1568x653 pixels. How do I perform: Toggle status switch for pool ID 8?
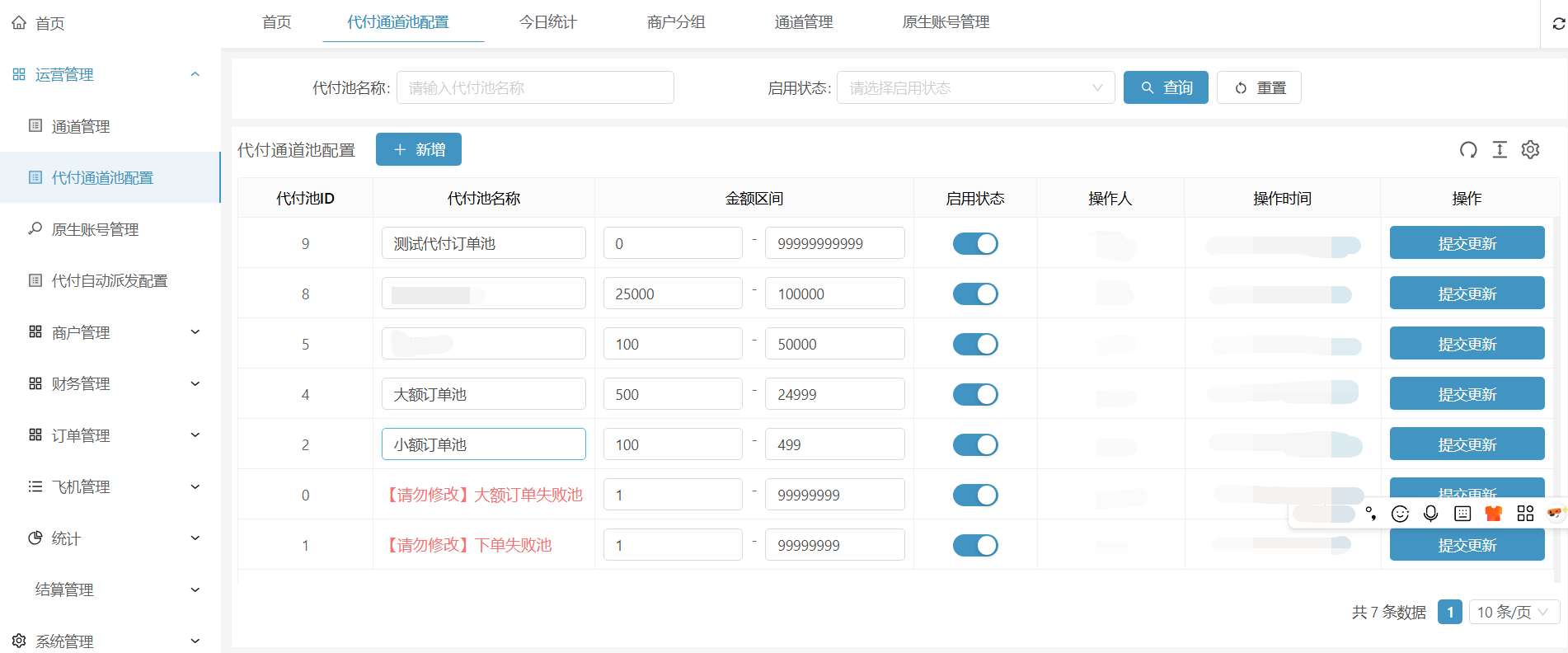[x=975, y=294]
